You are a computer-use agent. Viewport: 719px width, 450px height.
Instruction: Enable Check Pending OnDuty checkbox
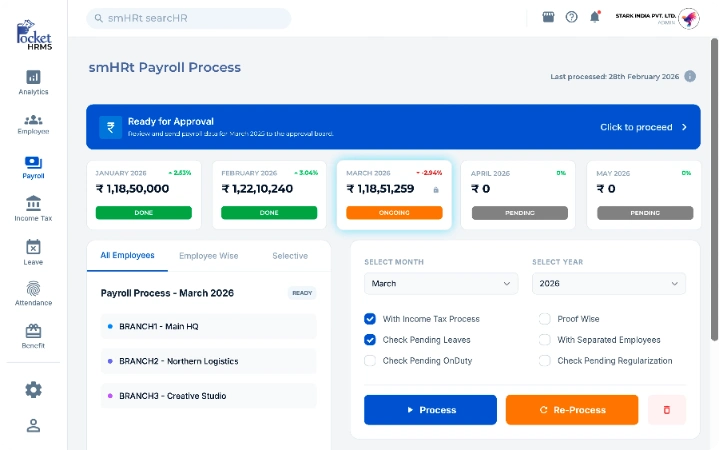pyautogui.click(x=370, y=361)
